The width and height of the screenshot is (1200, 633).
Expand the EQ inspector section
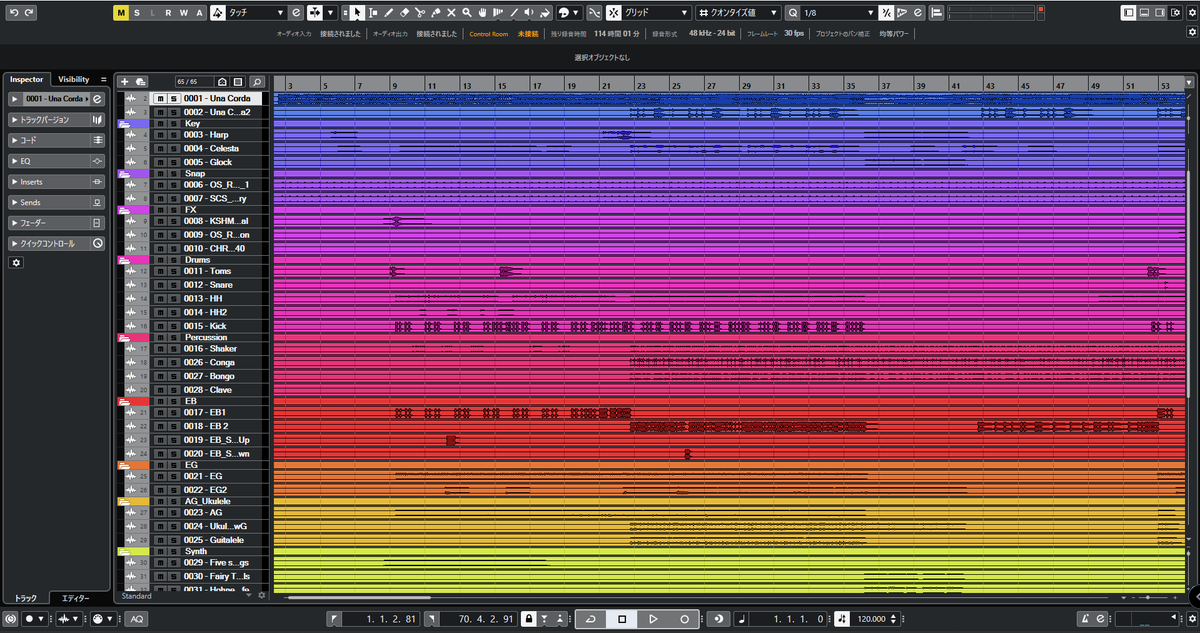click(56, 161)
